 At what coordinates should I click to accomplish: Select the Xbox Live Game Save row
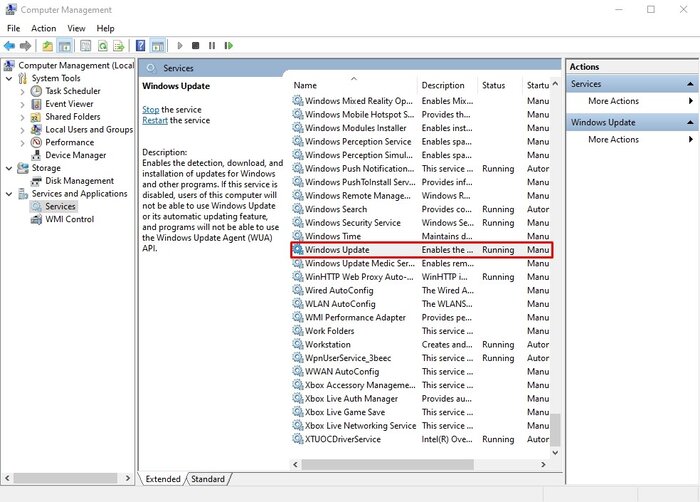(421, 412)
